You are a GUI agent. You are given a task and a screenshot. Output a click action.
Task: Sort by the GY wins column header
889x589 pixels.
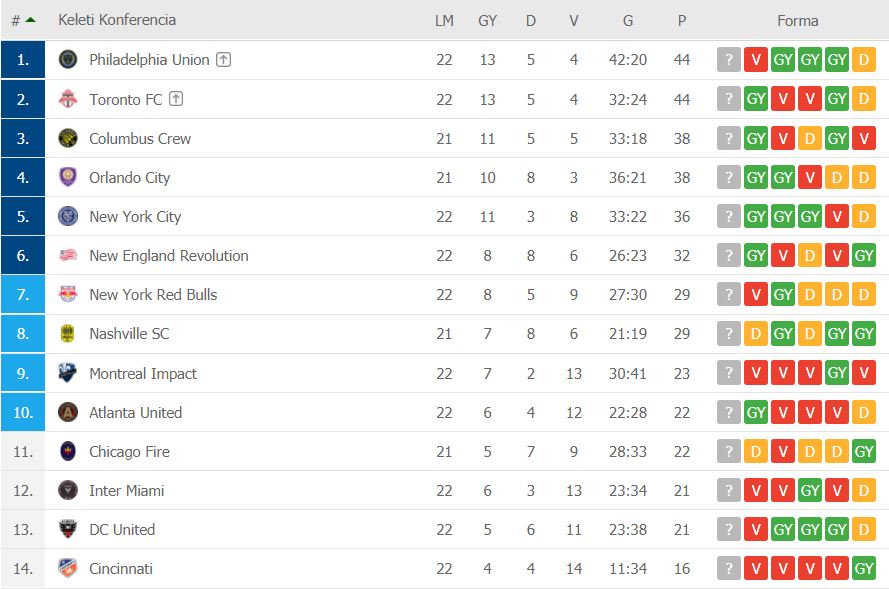pos(487,21)
